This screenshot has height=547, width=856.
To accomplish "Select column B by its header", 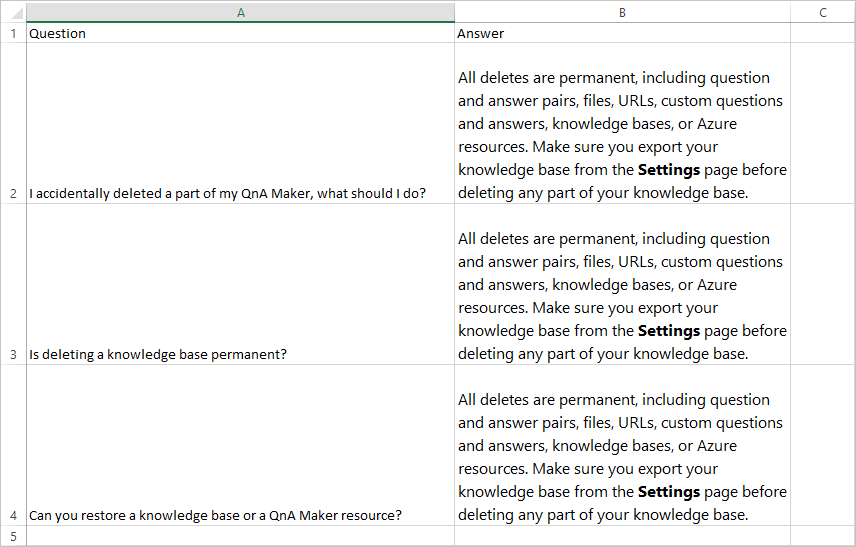I will [x=622, y=12].
